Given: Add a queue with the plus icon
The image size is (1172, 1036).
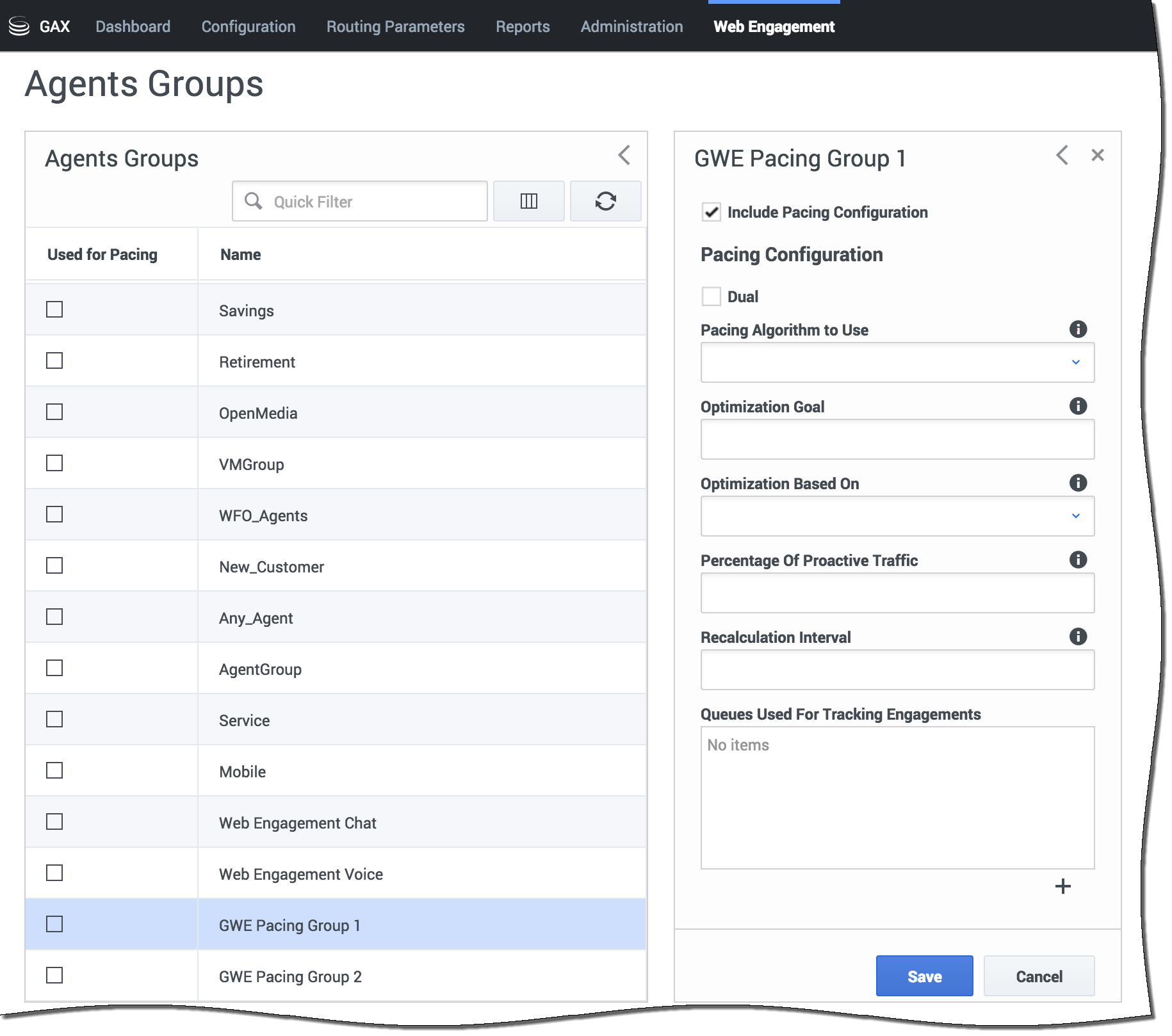Looking at the screenshot, I should 1062,886.
